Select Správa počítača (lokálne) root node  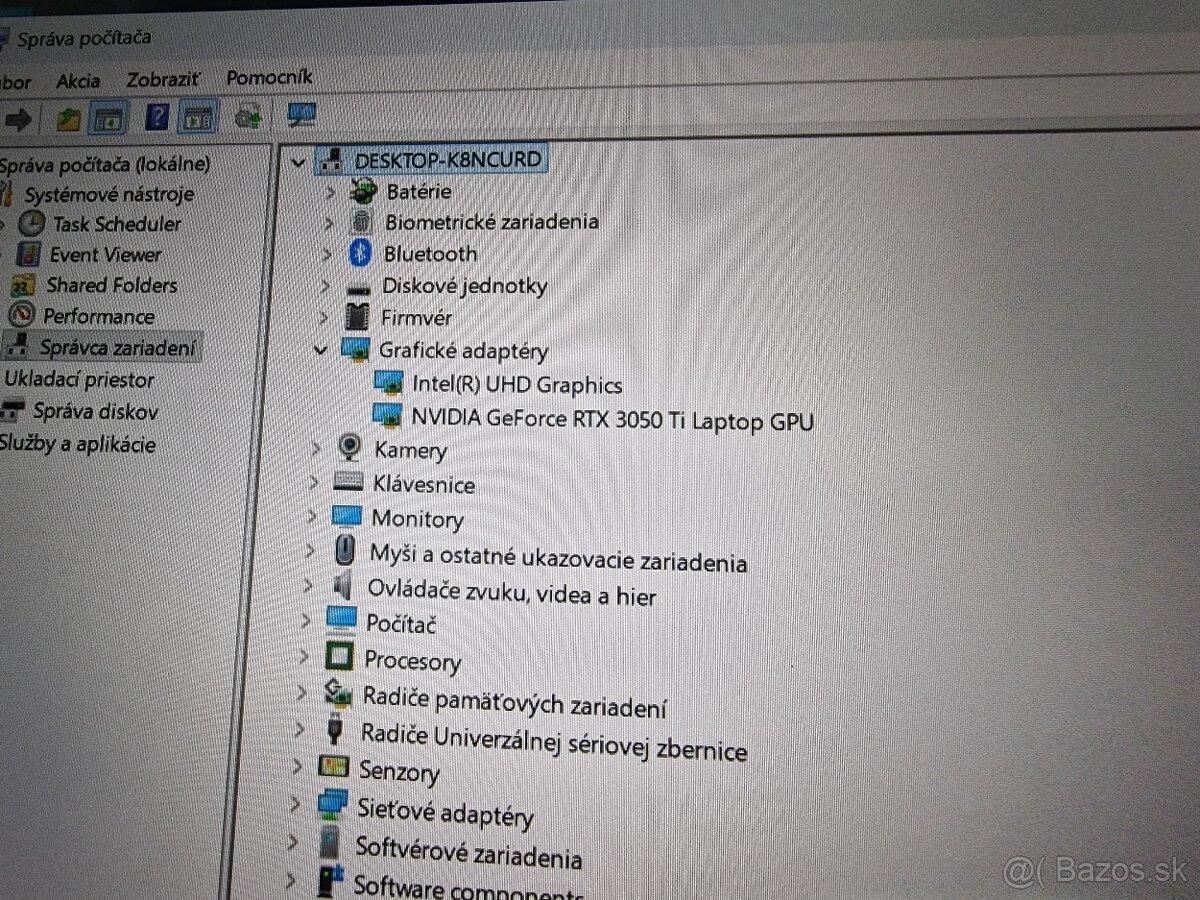coord(105,164)
